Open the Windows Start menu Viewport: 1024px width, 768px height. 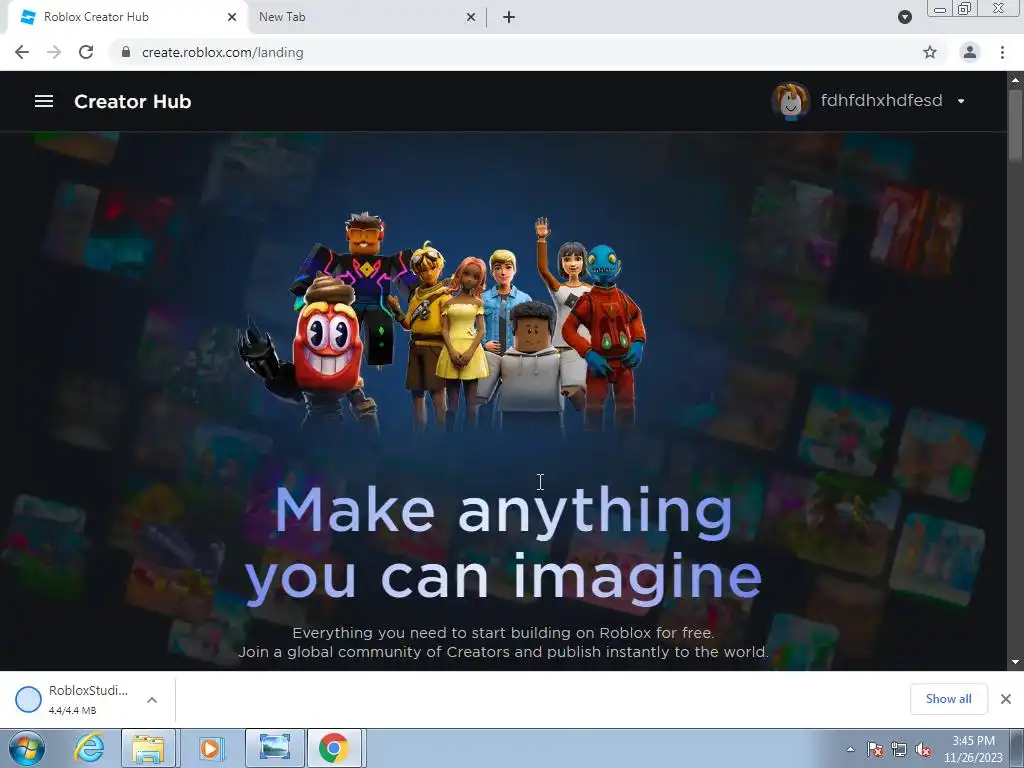click(x=27, y=748)
